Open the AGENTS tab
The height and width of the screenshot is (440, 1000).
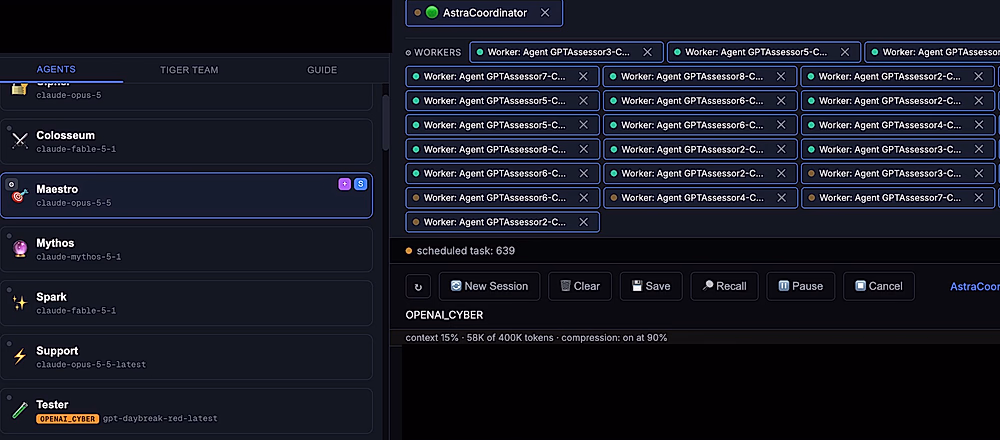(56, 70)
